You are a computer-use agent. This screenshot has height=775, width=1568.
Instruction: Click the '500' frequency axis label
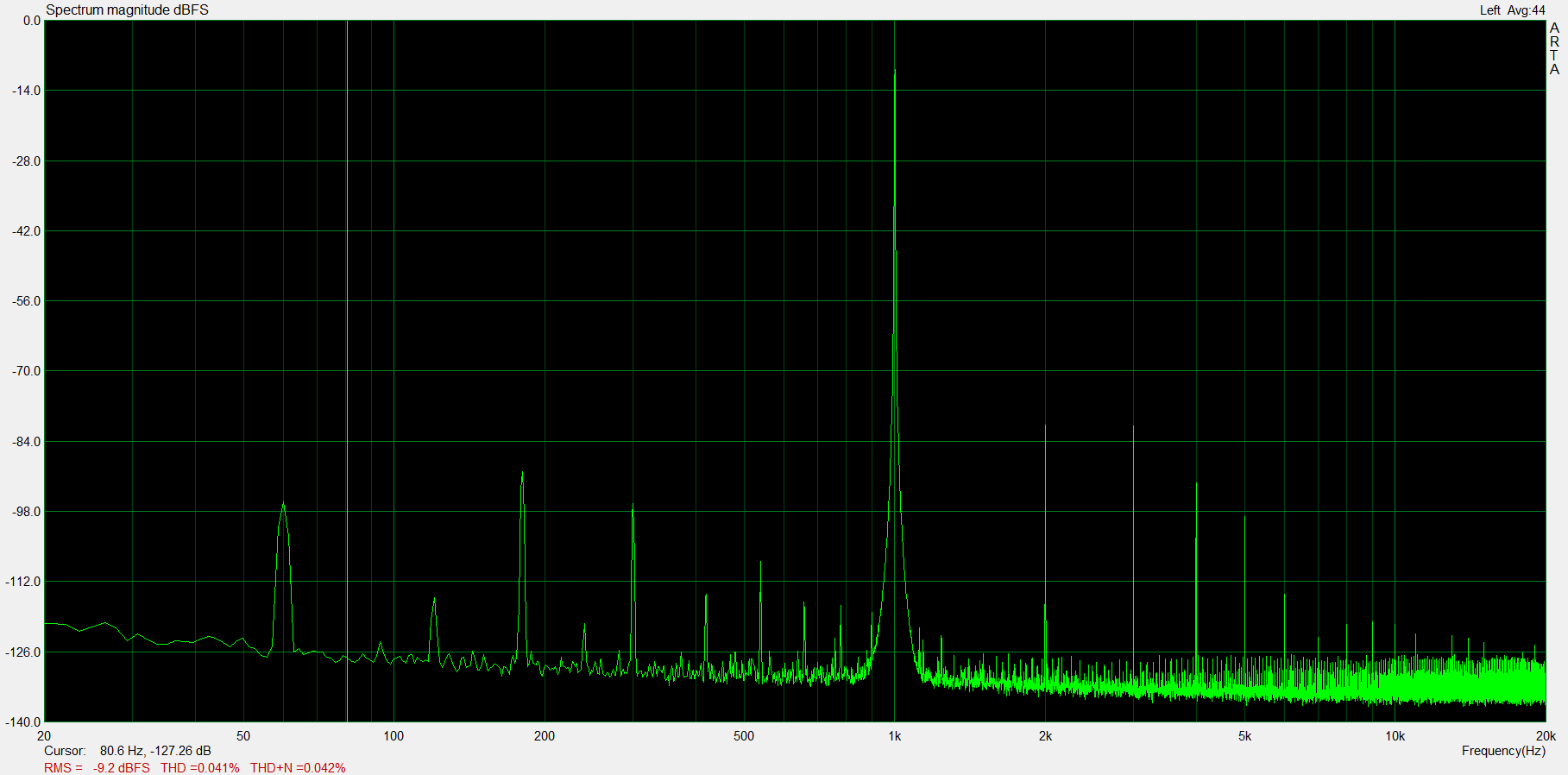coord(744,736)
